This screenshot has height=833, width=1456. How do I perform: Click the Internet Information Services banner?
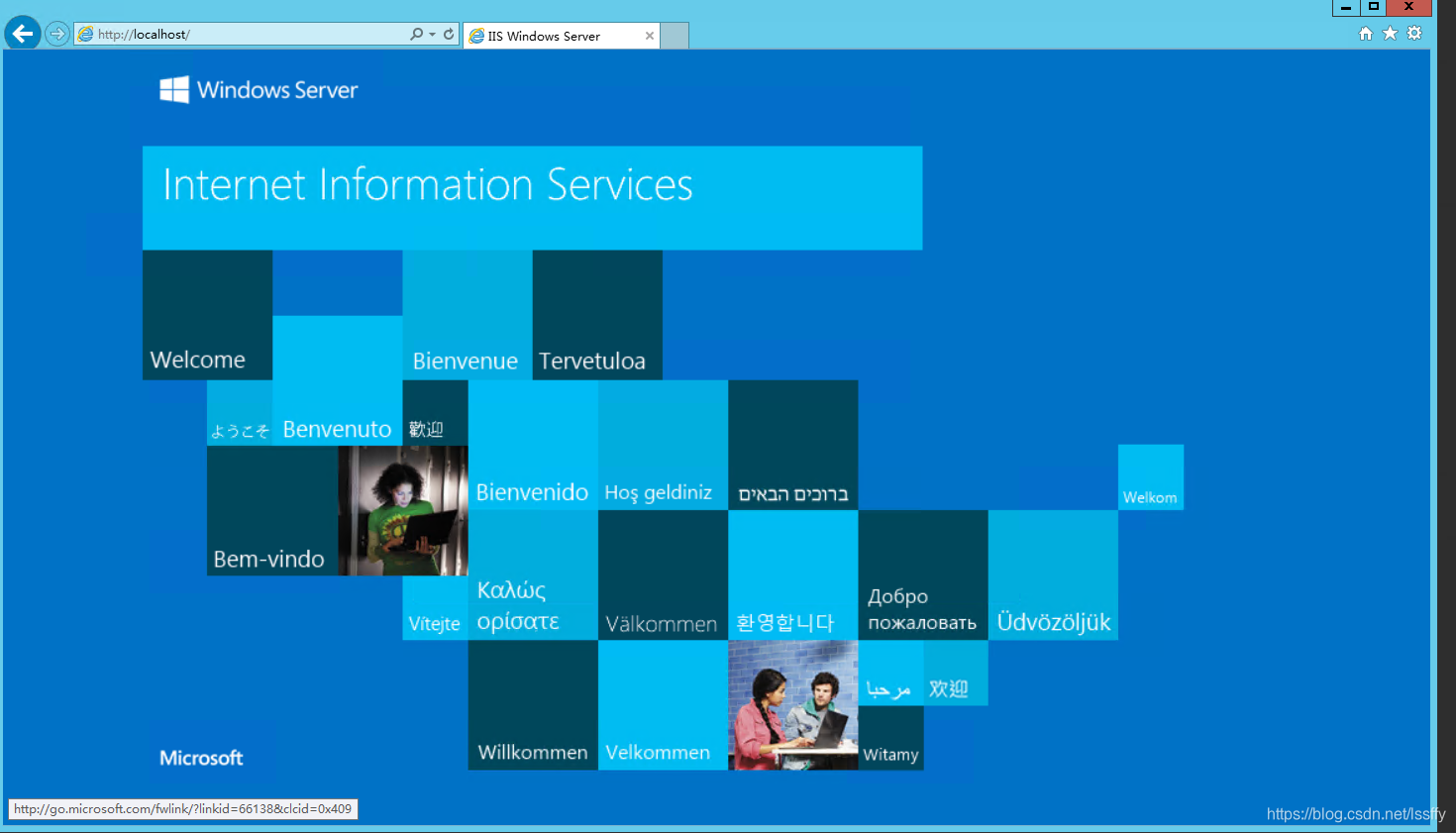532,198
